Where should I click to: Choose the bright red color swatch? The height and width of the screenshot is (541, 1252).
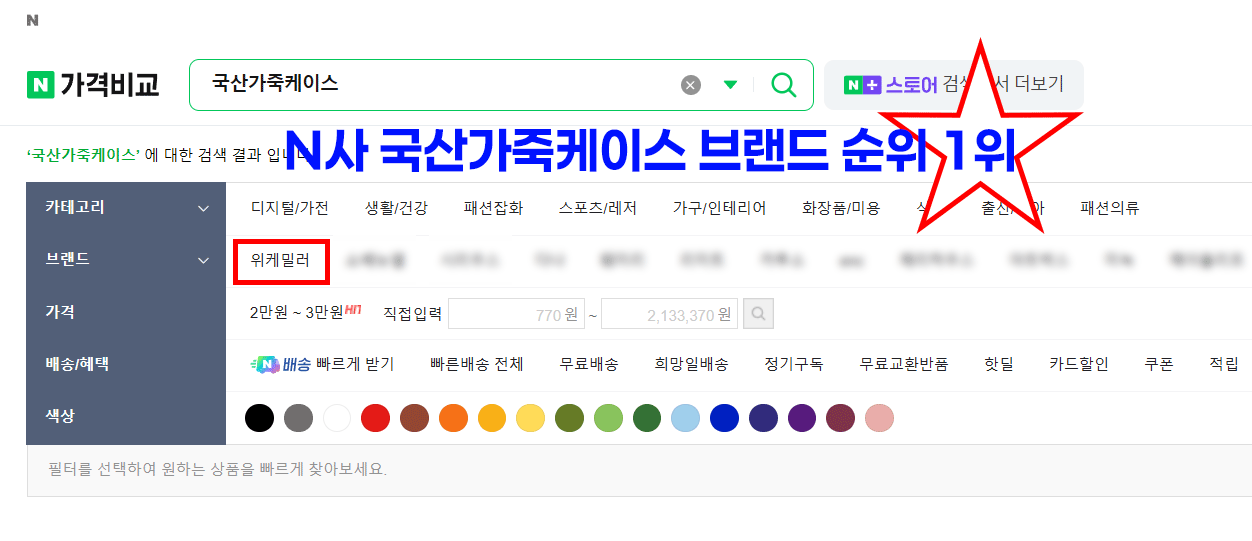[x=375, y=418]
